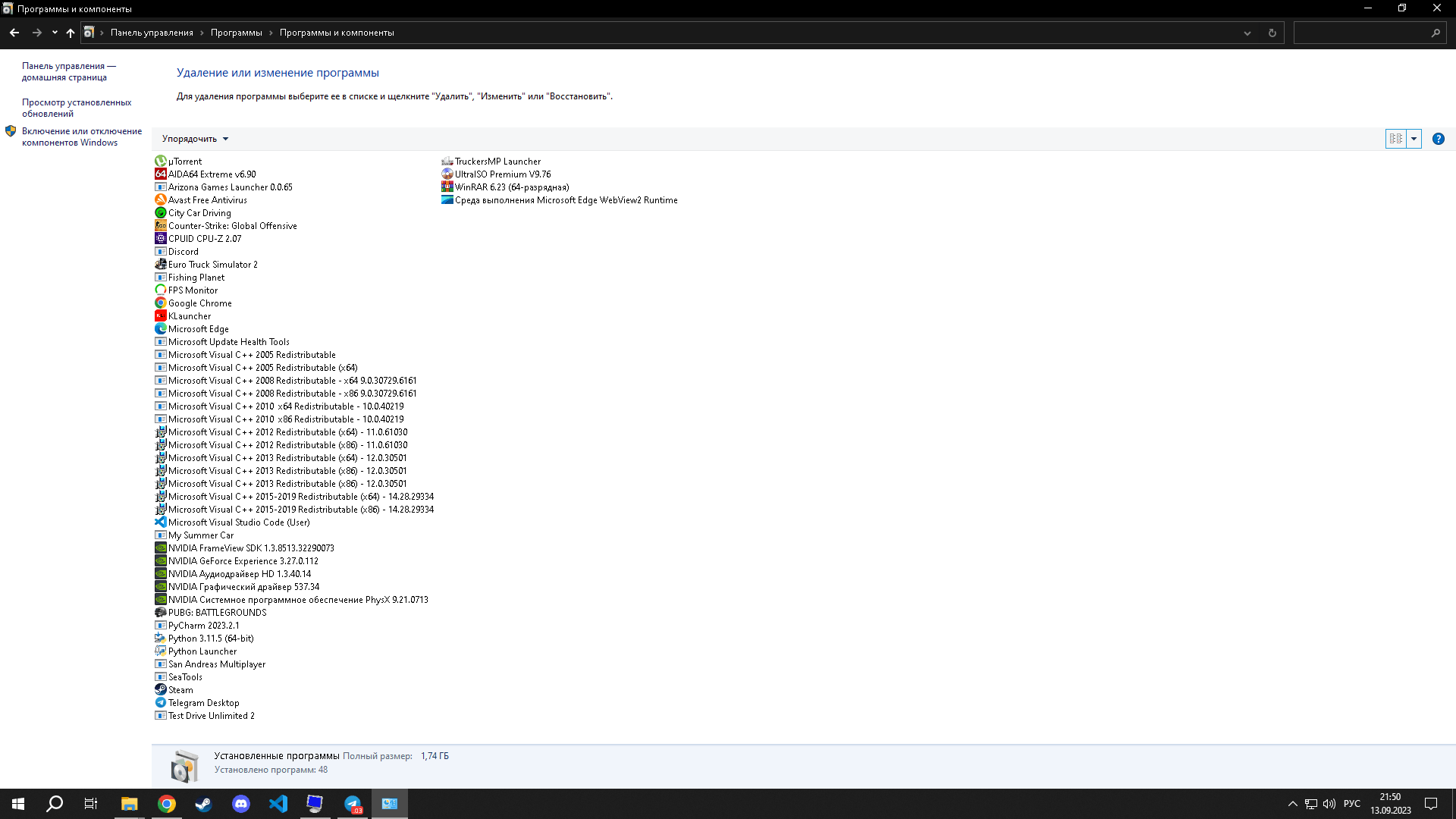The height and width of the screenshot is (819, 1456).
Task: Click the Counter-Strike: Global Offensive icon
Action: click(161, 226)
